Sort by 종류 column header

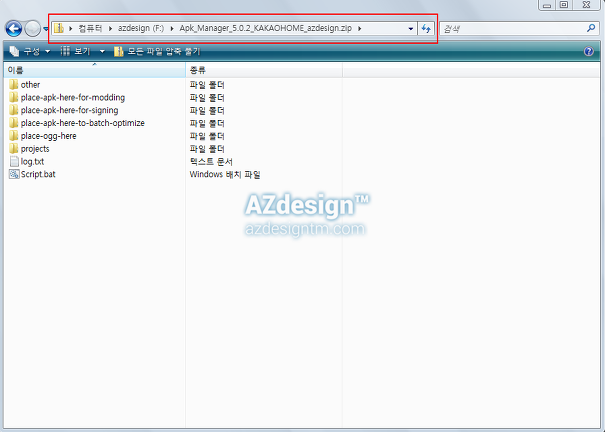pos(264,70)
